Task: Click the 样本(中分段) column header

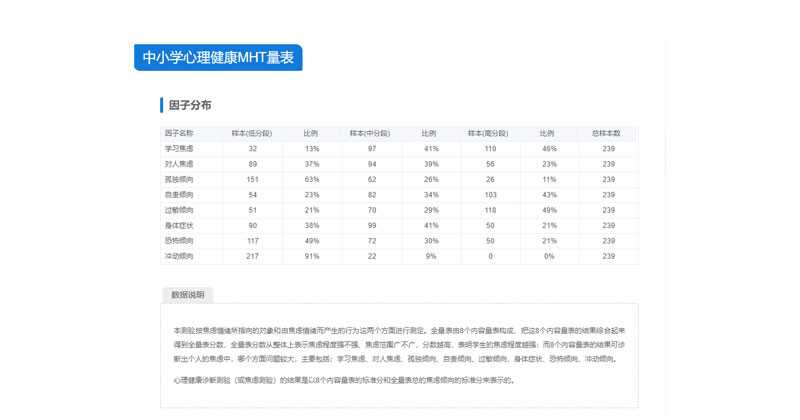Action: point(370,133)
